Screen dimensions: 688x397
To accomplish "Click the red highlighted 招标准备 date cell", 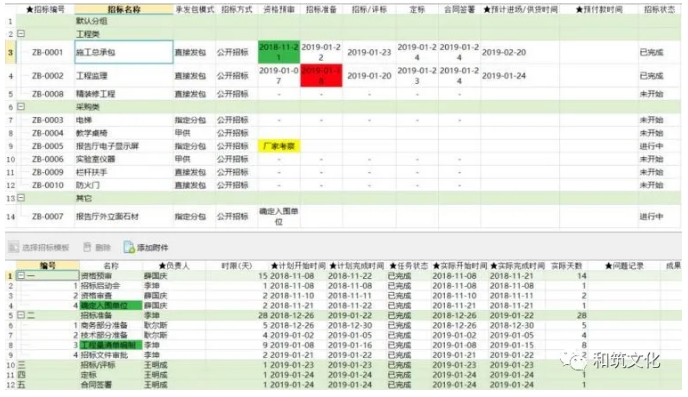I will [x=321, y=75].
